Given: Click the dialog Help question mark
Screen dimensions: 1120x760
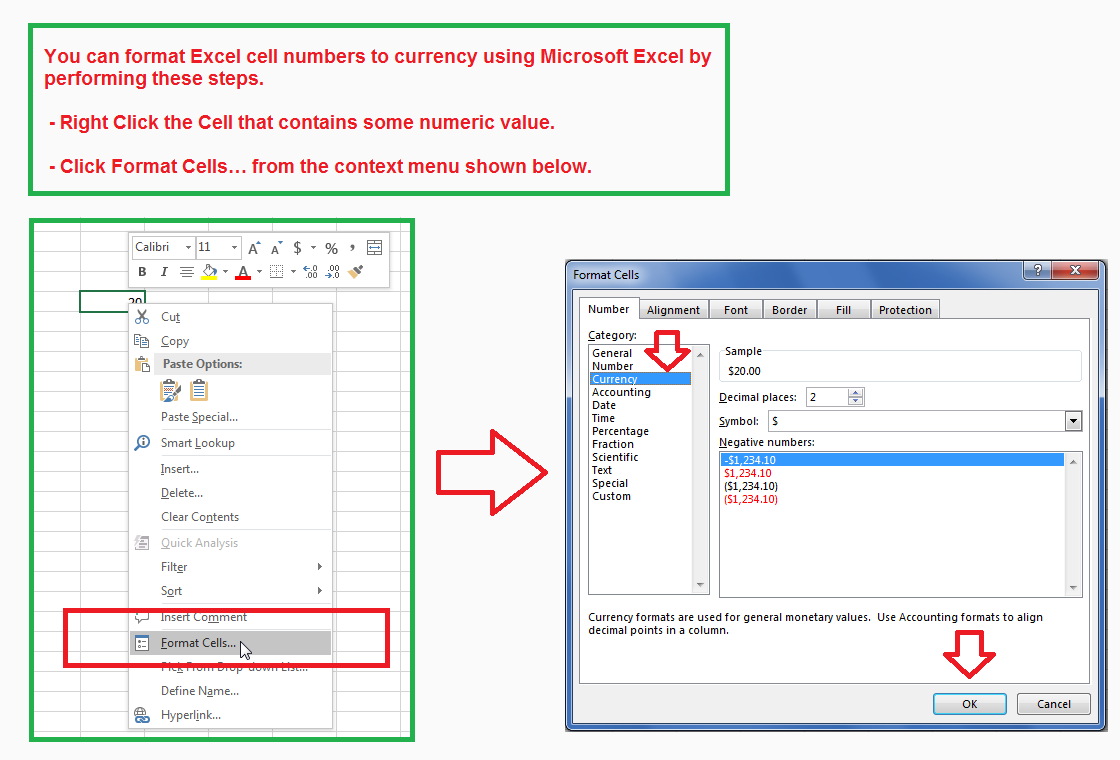Looking at the screenshot, I should 1037,270.
